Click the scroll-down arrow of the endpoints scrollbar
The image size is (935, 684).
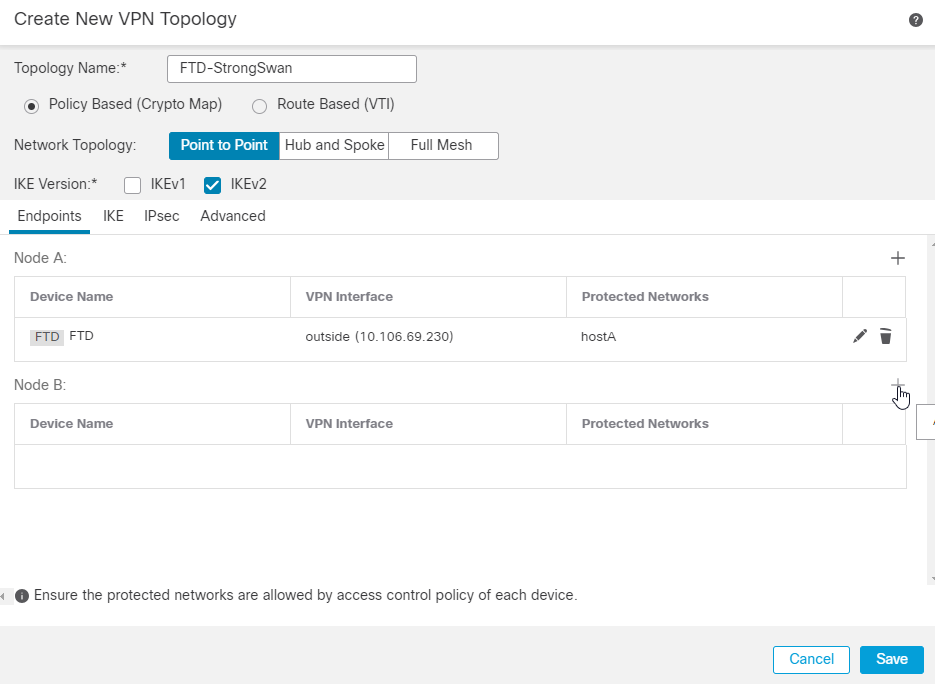[932, 578]
